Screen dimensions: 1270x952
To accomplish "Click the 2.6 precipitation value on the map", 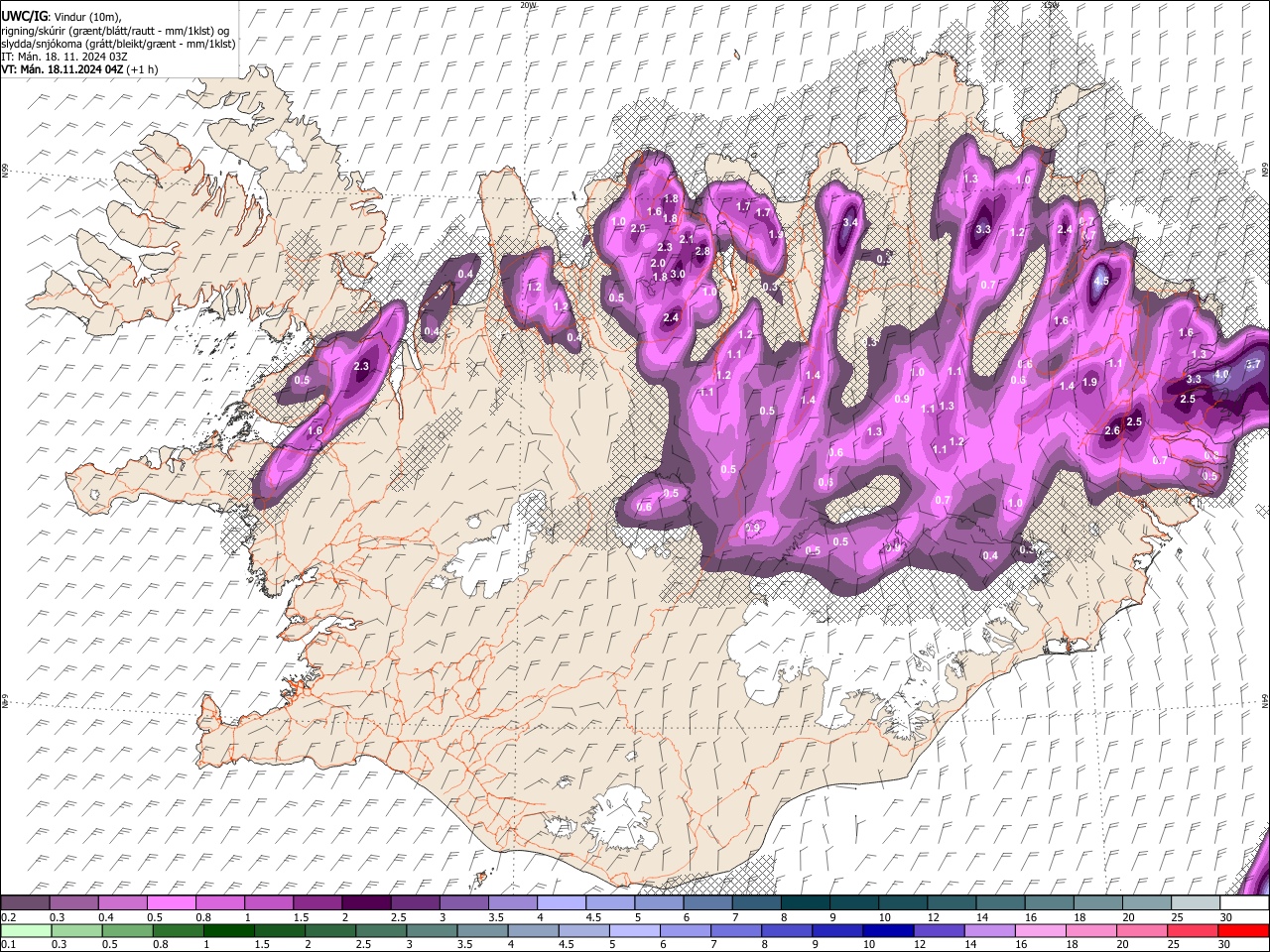I will tap(1112, 430).
